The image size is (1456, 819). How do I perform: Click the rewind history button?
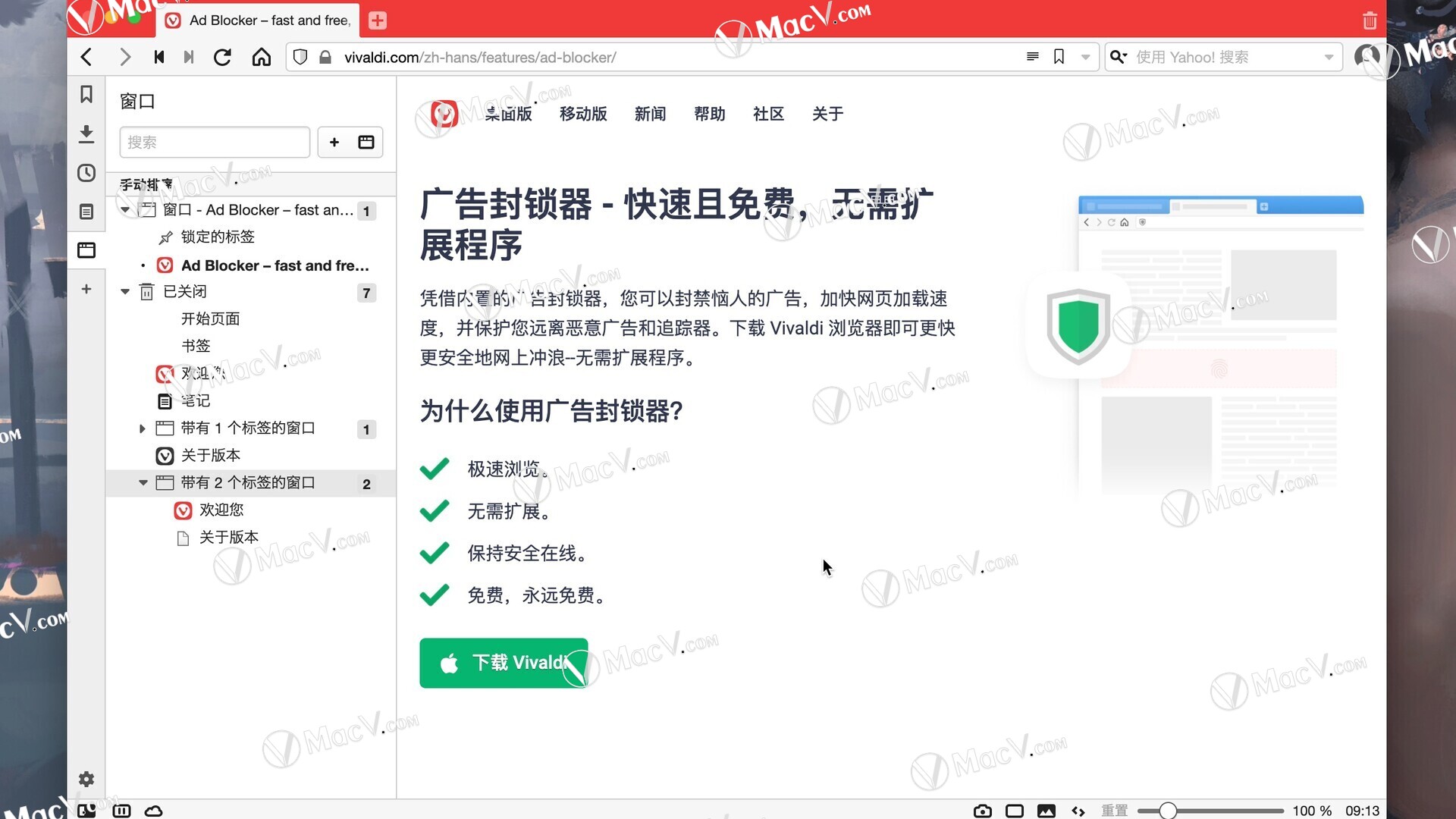click(x=159, y=57)
